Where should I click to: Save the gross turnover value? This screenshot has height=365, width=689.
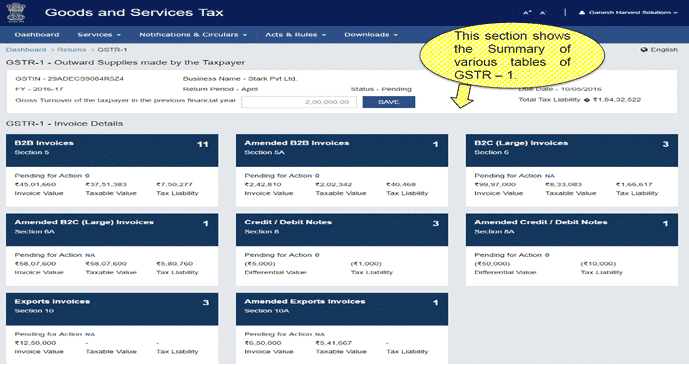point(388,102)
